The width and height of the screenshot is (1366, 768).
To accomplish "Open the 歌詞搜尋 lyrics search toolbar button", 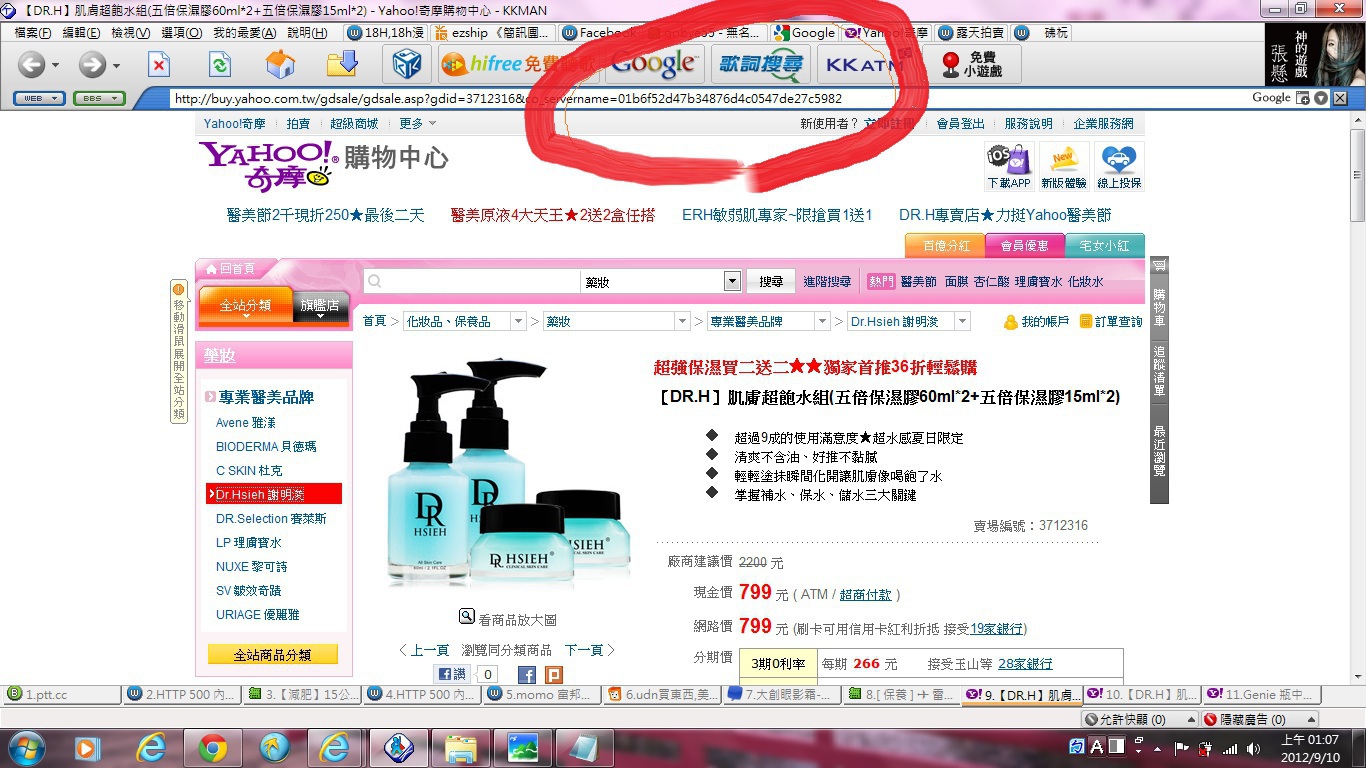I will click(x=762, y=65).
